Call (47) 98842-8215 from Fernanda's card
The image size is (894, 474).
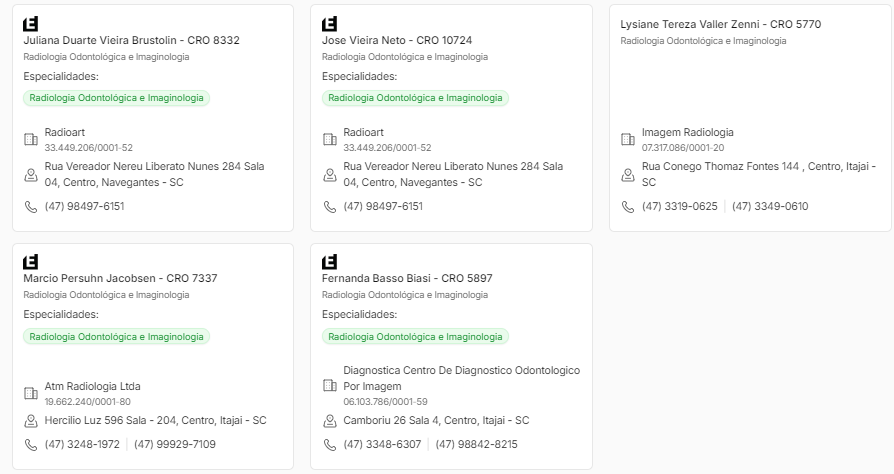click(476, 444)
